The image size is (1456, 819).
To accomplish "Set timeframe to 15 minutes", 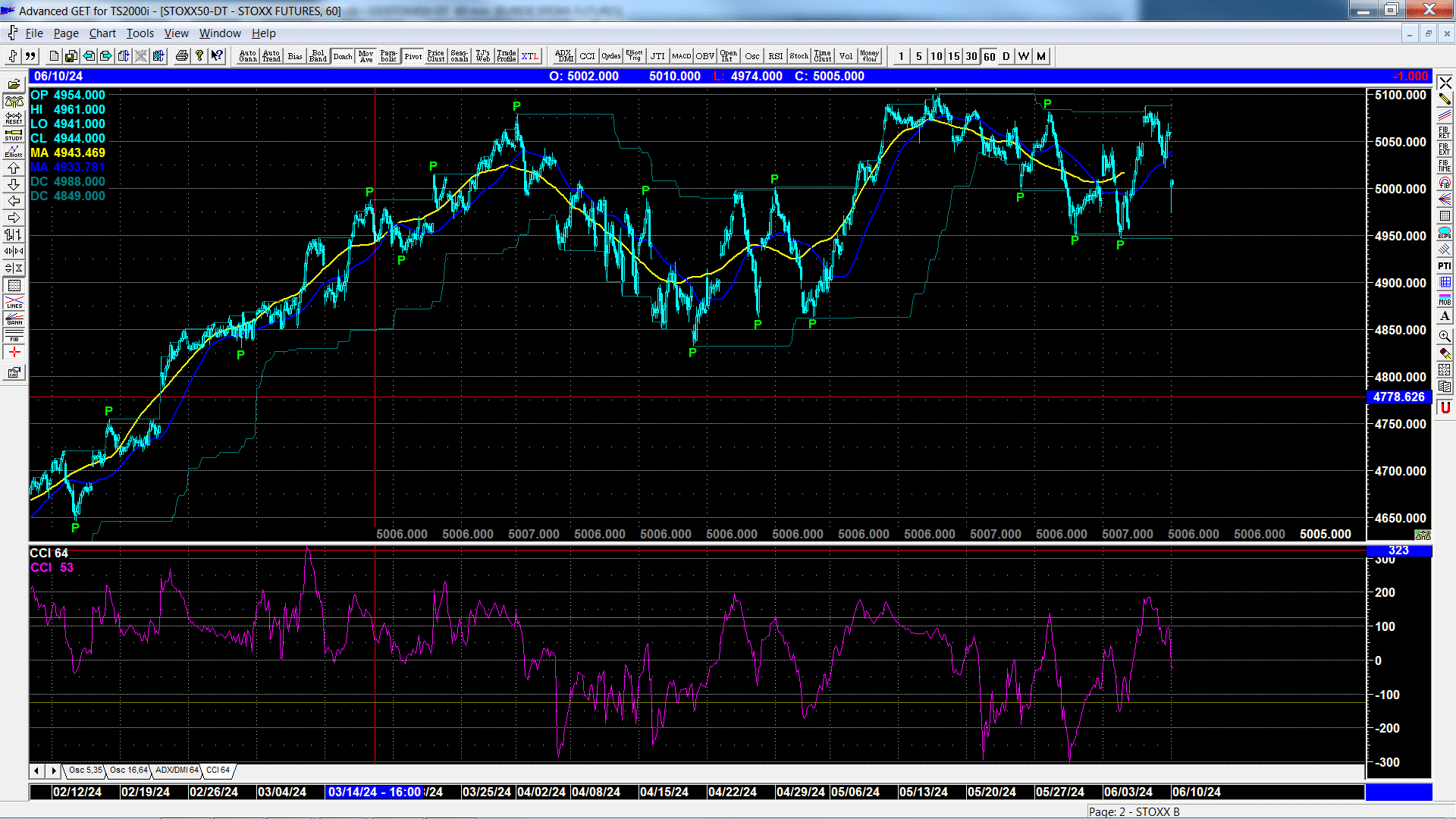I will (x=954, y=56).
